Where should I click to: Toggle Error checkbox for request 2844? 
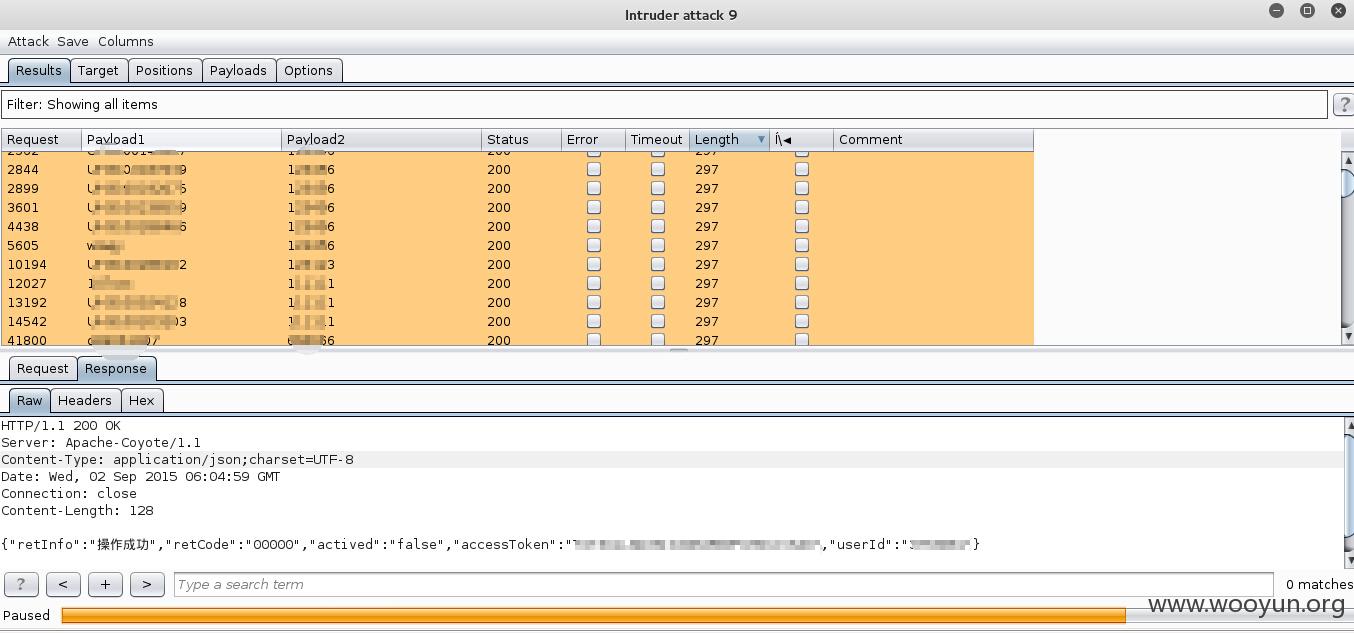tap(594, 169)
